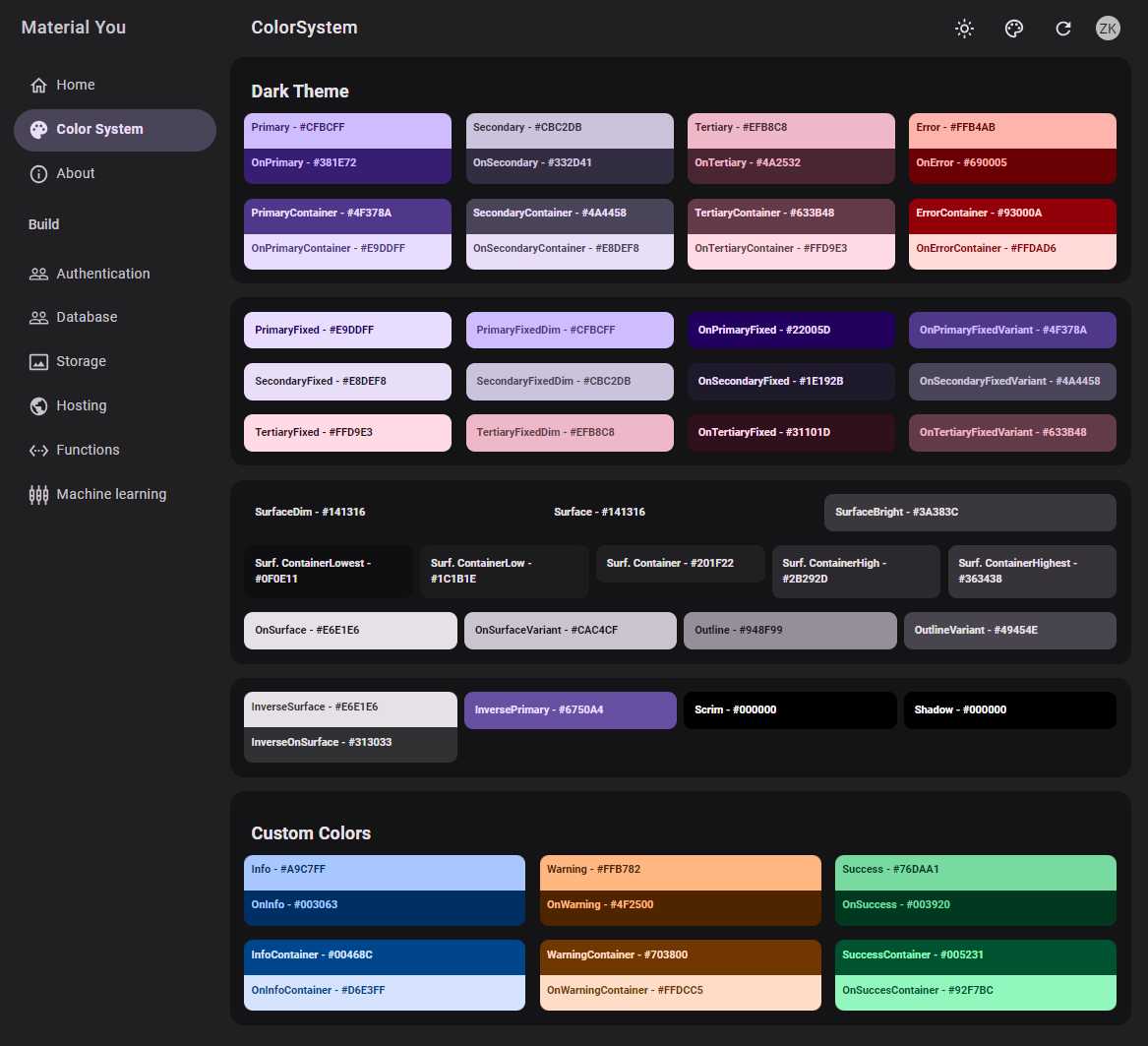Image resolution: width=1148 pixels, height=1046 pixels.
Task: Click the Material You app title
Action: 73,28
